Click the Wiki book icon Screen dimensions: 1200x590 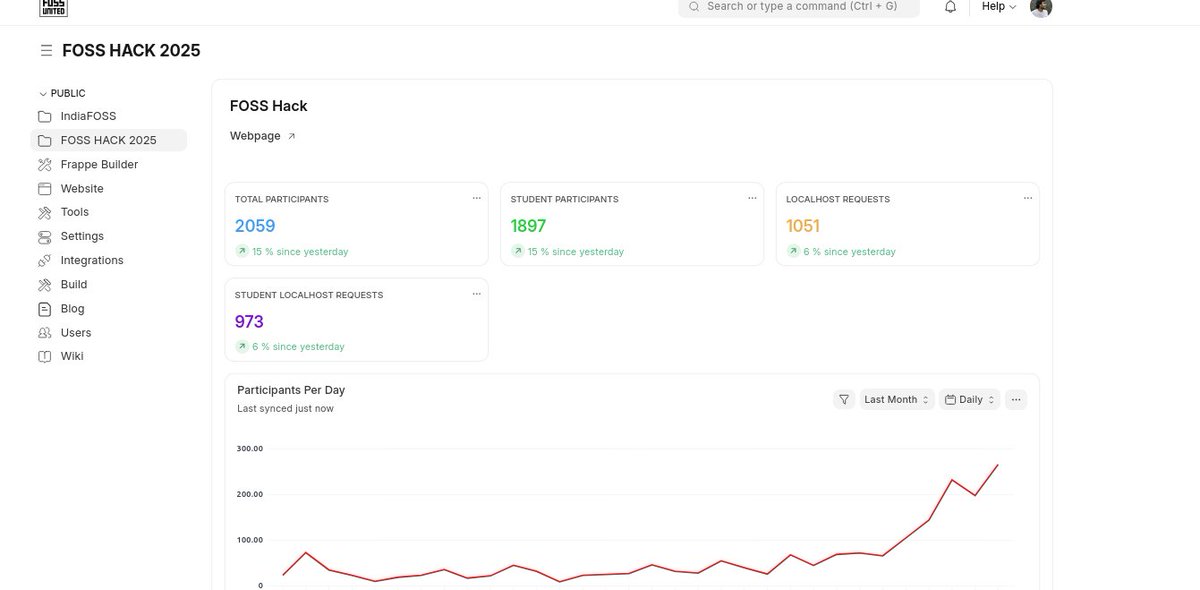tap(44, 356)
